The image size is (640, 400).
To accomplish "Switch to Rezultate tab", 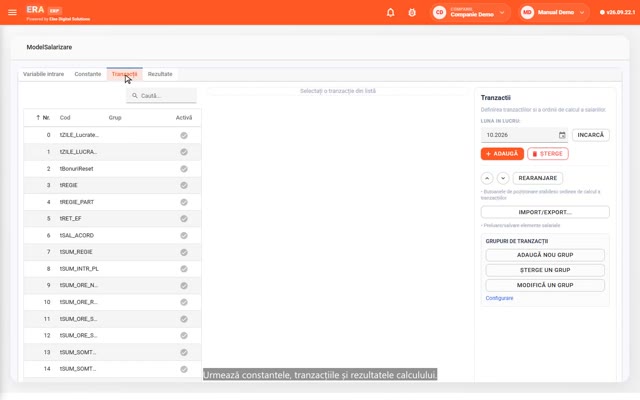I will (x=160, y=74).
